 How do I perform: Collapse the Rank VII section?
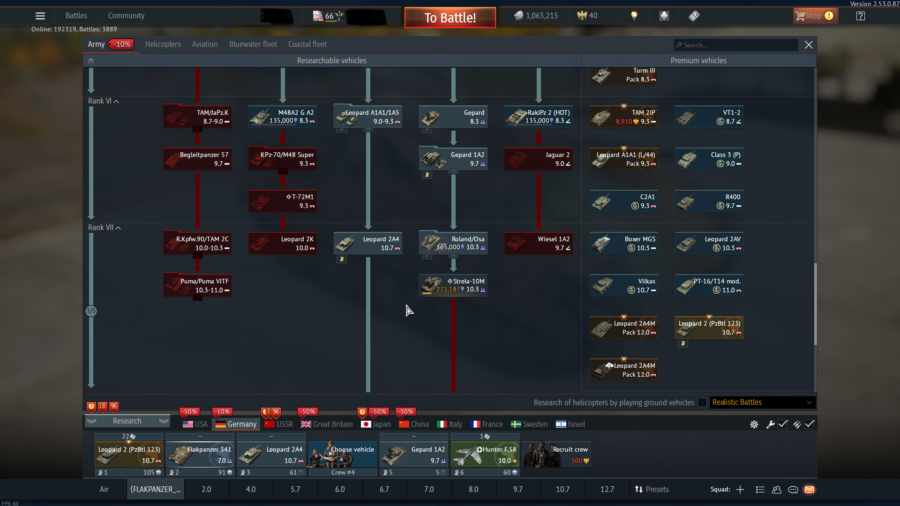pos(118,228)
